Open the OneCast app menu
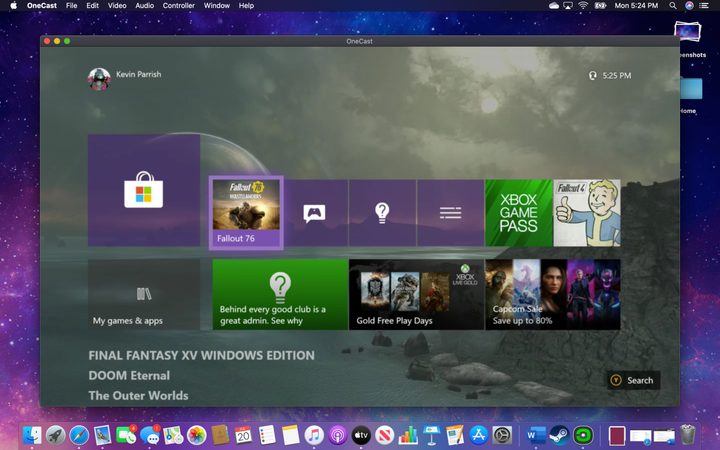The width and height of the screenshot is (720, 450). [42, 6]
